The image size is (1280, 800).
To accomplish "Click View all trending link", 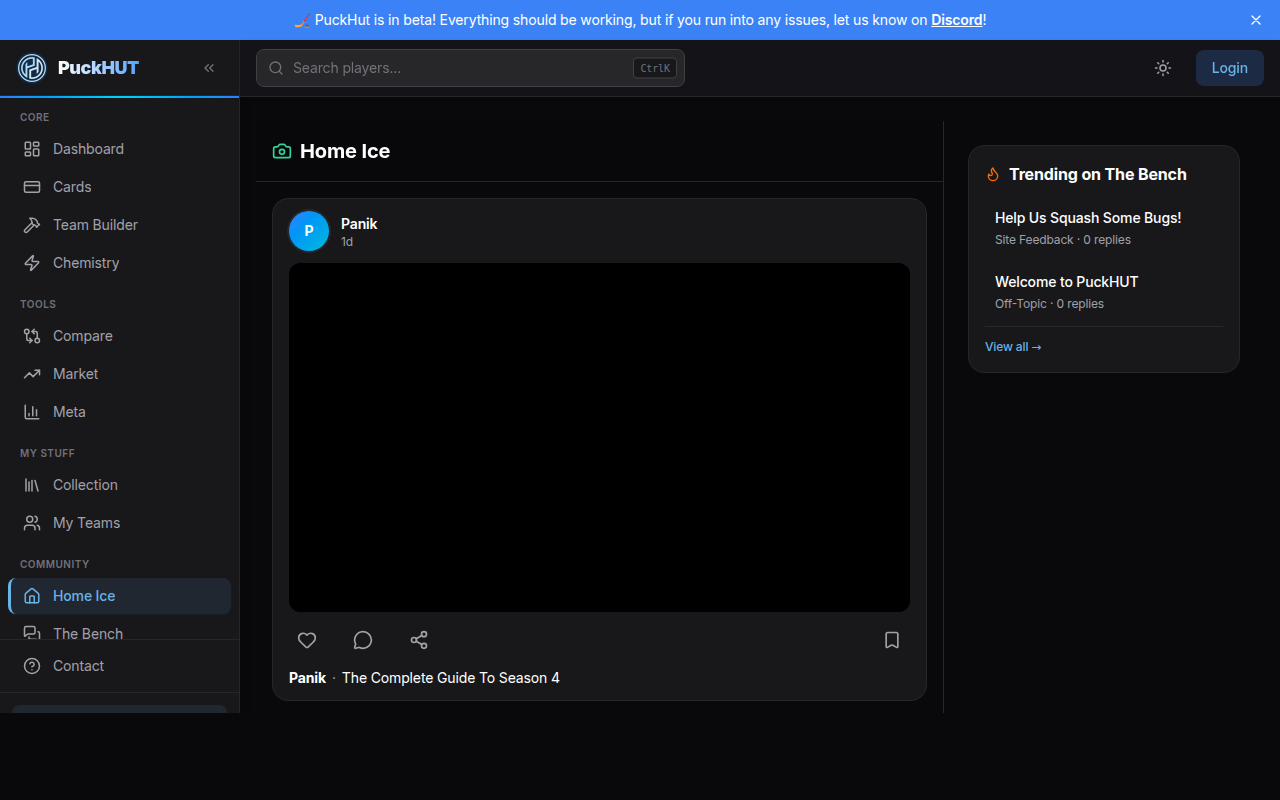I will coord(1013,347).
